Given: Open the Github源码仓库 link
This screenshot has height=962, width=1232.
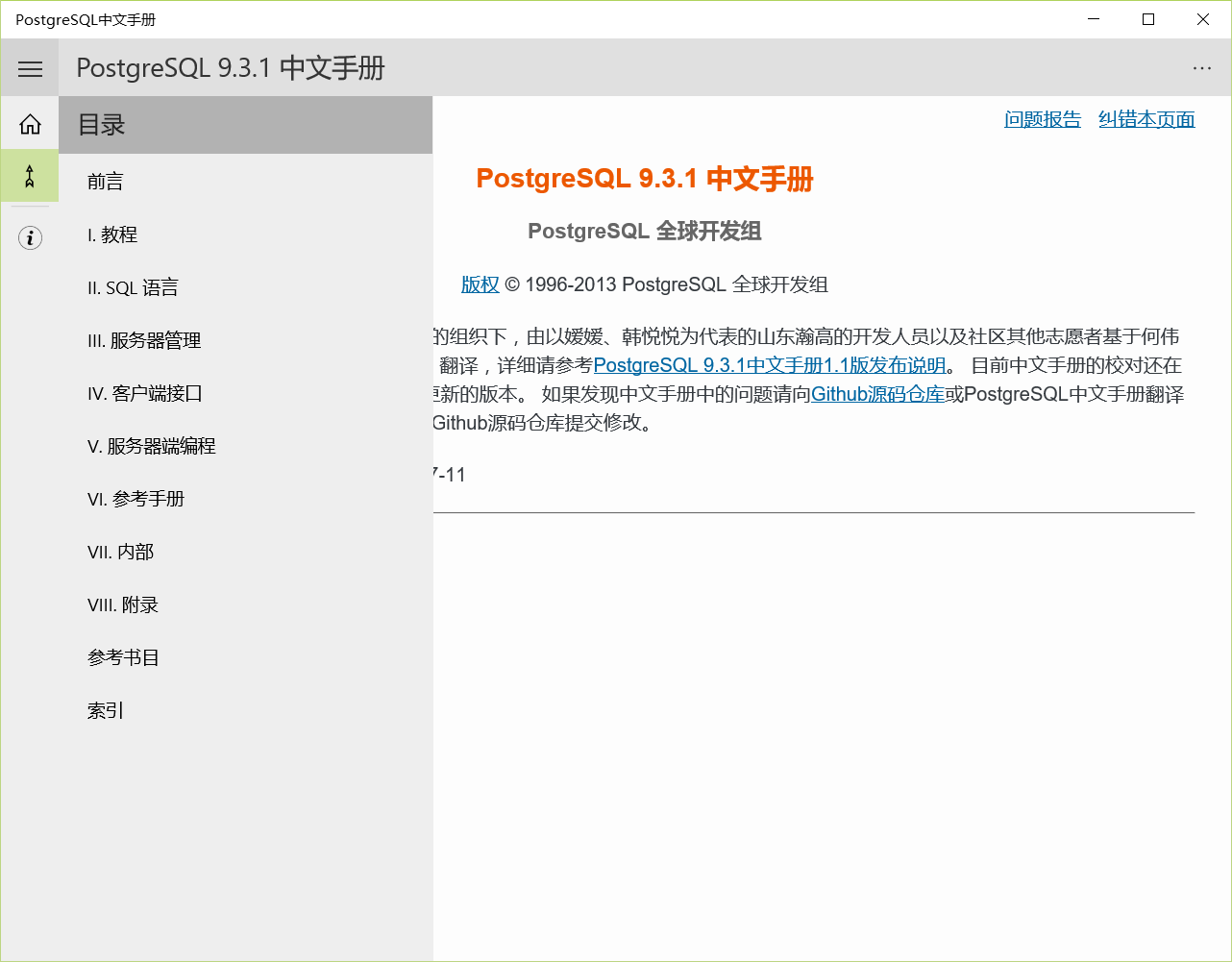Looking at the screenshot, I should 877,394.
